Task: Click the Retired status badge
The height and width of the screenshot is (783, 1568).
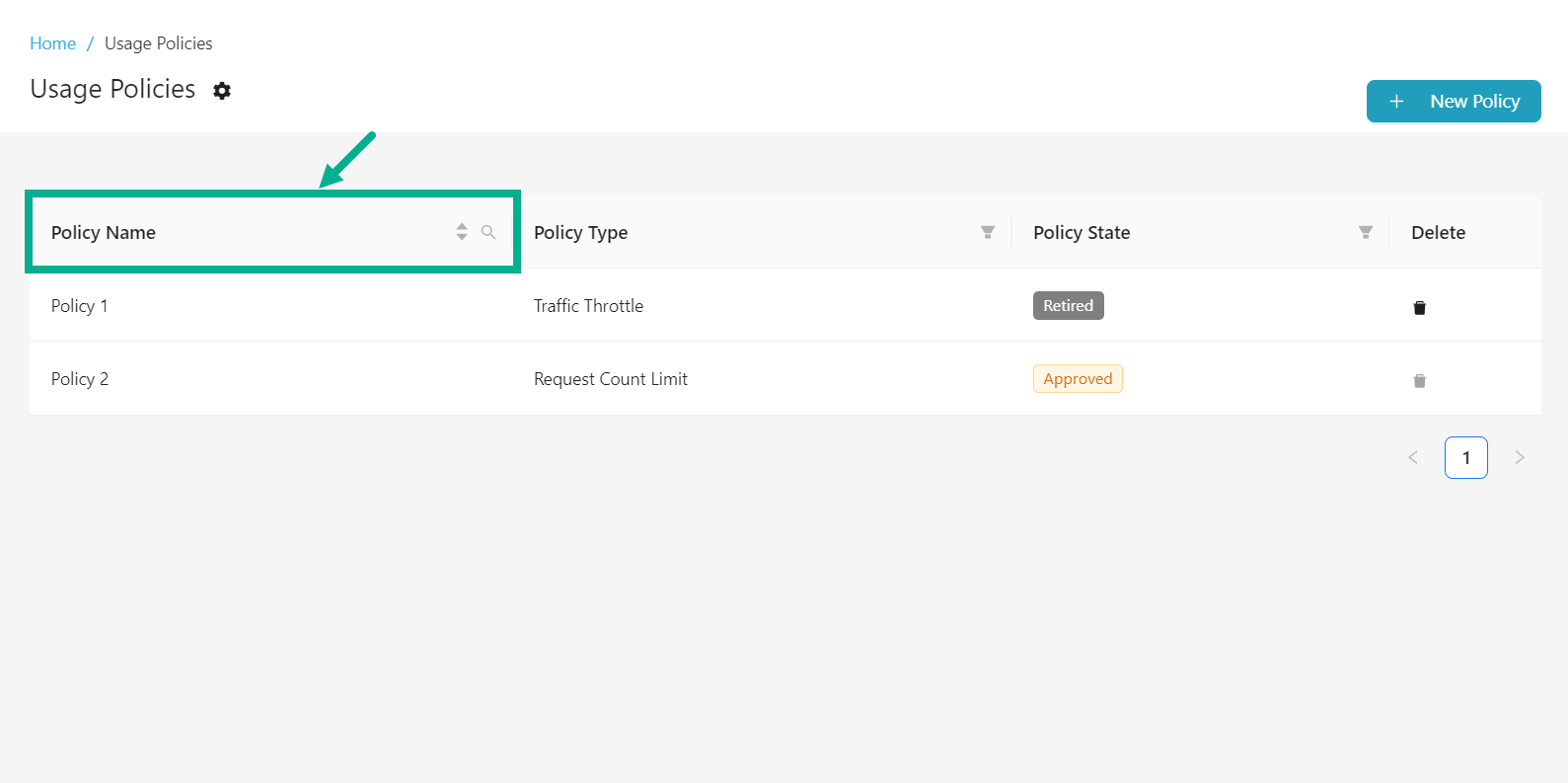Action: 1068,306
